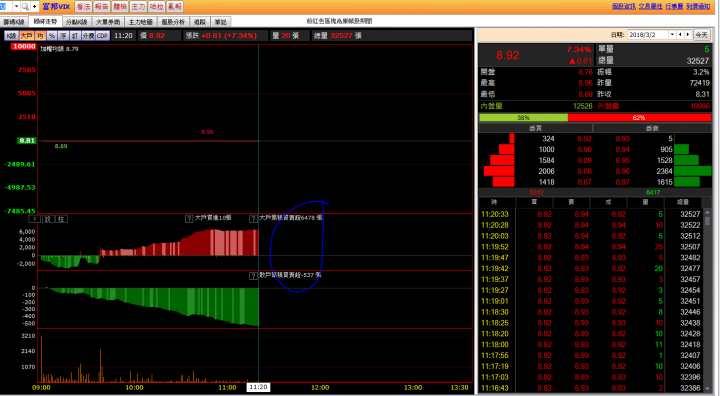Toggle the 訂 button
Viewport: 720px width, 396px height.
click(x=75, y=36)
